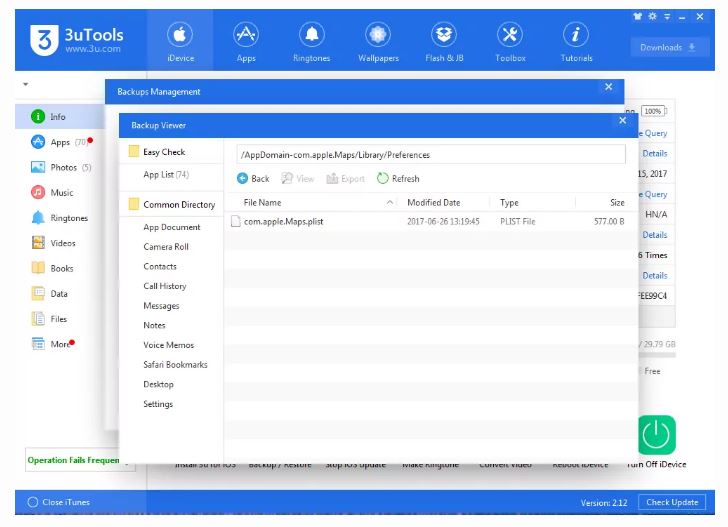728x527 pixels.
Task: Open sidebar Ringtones entry
Action: (x=60, y=218)
